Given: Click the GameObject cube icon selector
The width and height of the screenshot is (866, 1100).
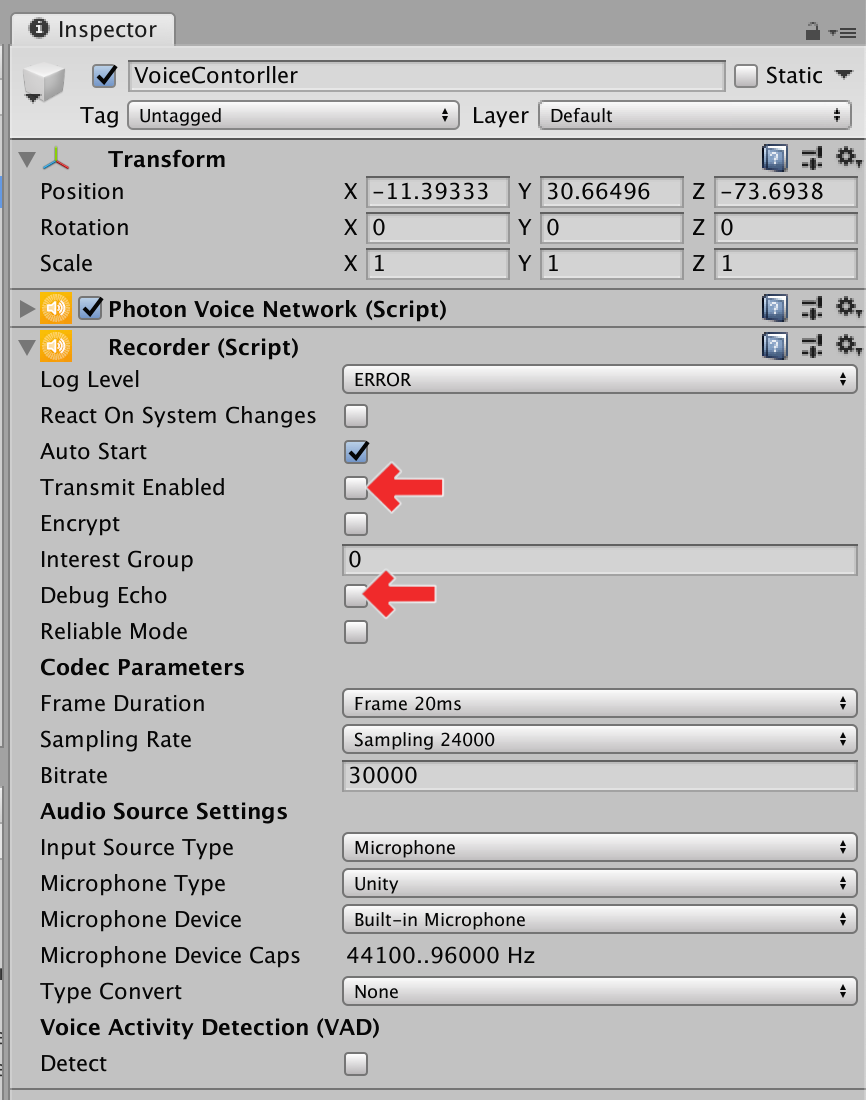Looking at the screenshot, I should coord(44,83).
